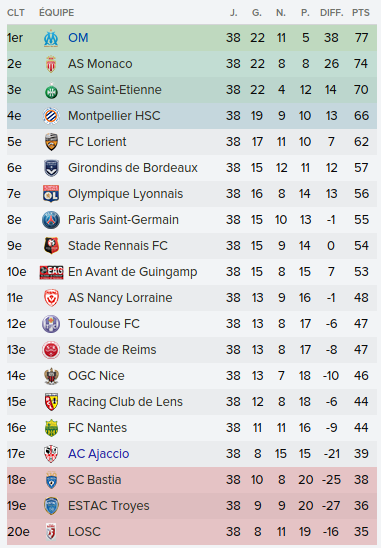Select the En Avant de Guingamp EAG logo

pos(51,272)
